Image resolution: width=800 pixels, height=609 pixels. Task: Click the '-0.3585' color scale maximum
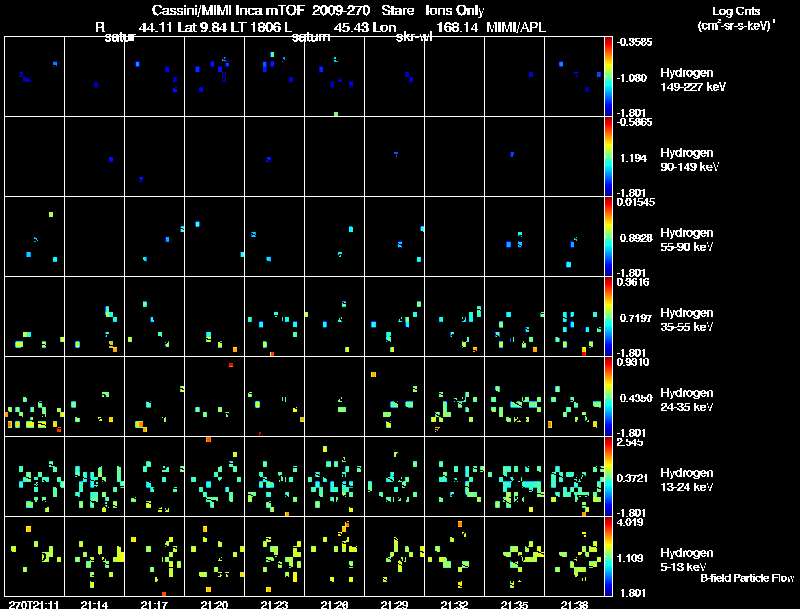pos(634,42)
